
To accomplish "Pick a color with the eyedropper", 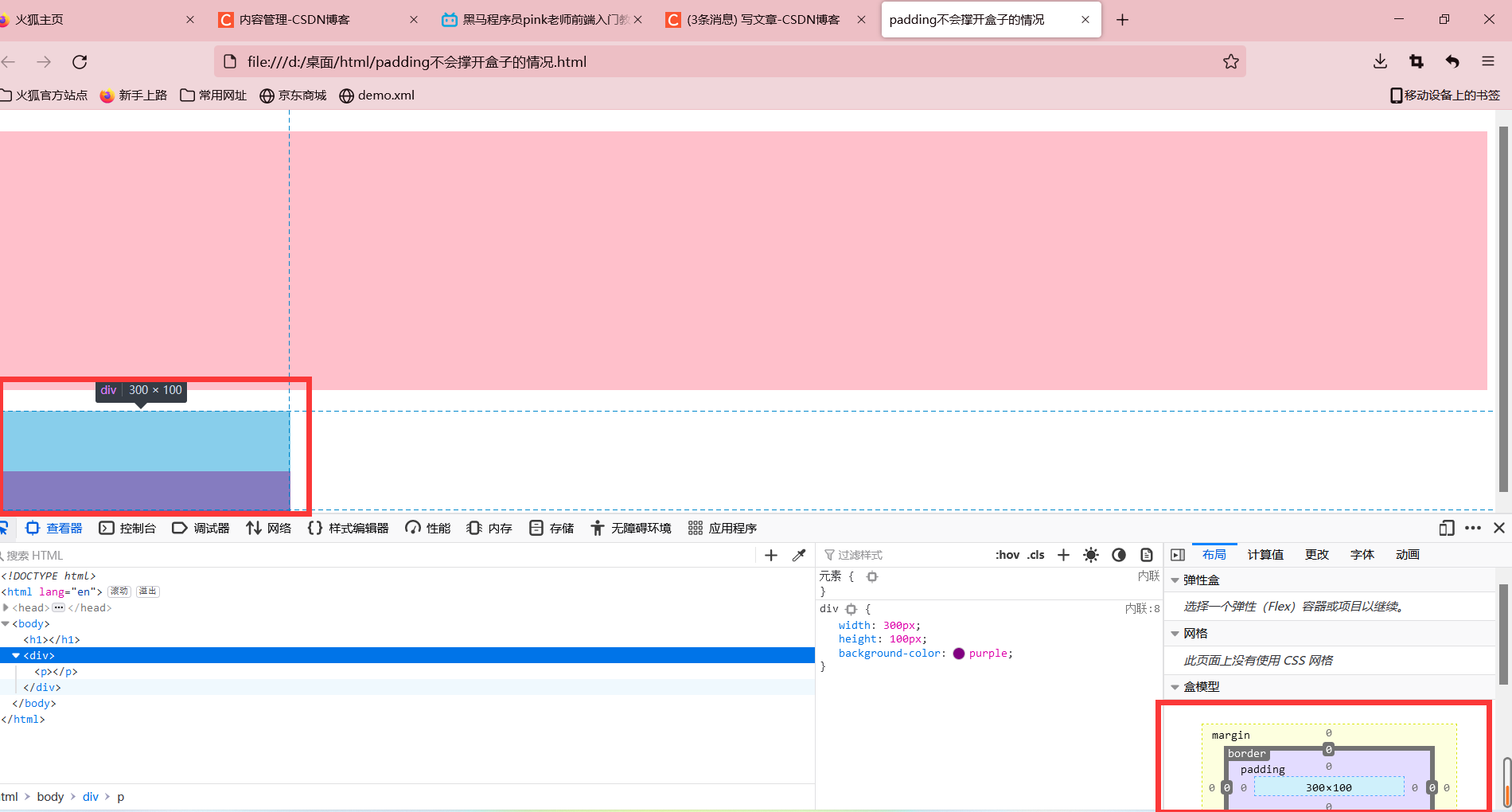I will (x=799, y=555).
